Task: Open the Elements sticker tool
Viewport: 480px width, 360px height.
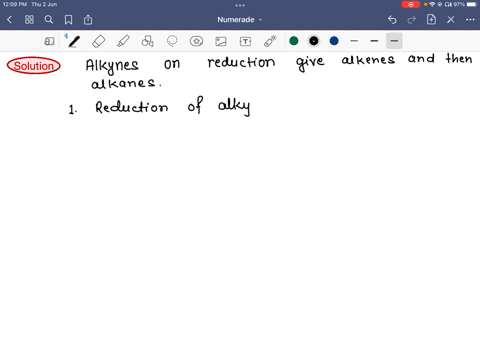Action: click(196, 41)
